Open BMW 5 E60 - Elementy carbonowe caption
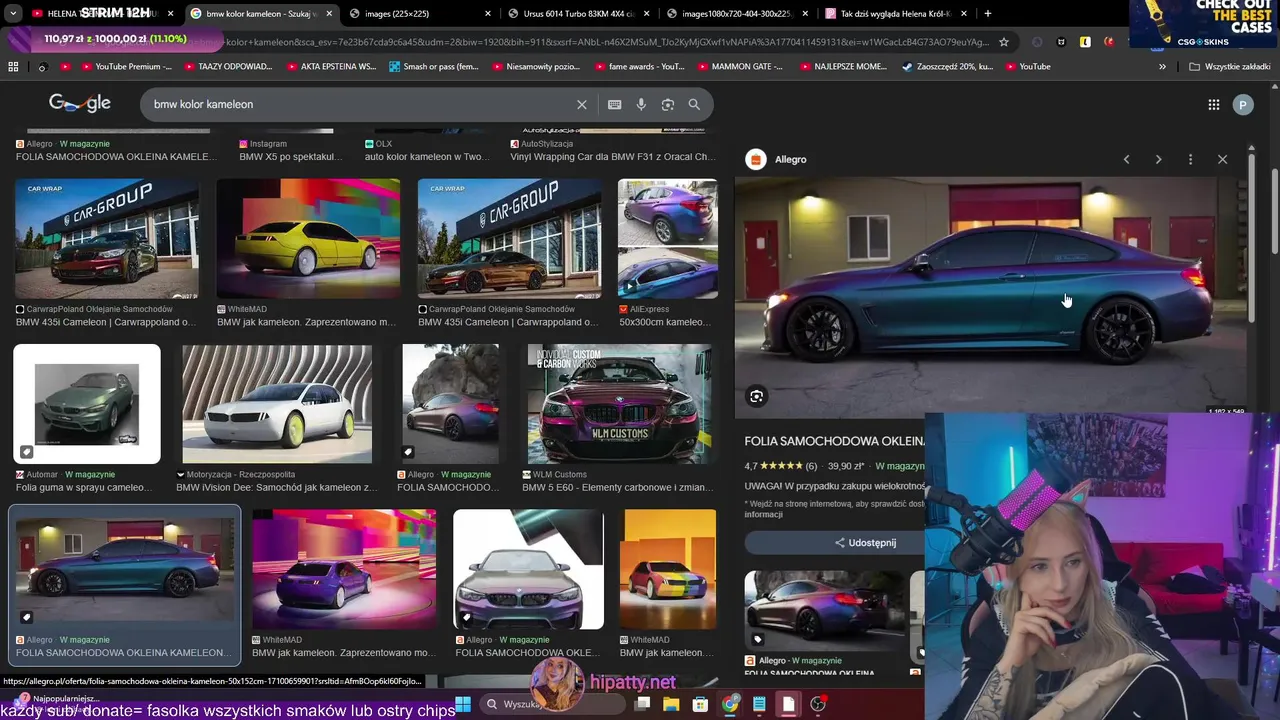The height and width of the screenshot is (720, 1280). (620, 488)
